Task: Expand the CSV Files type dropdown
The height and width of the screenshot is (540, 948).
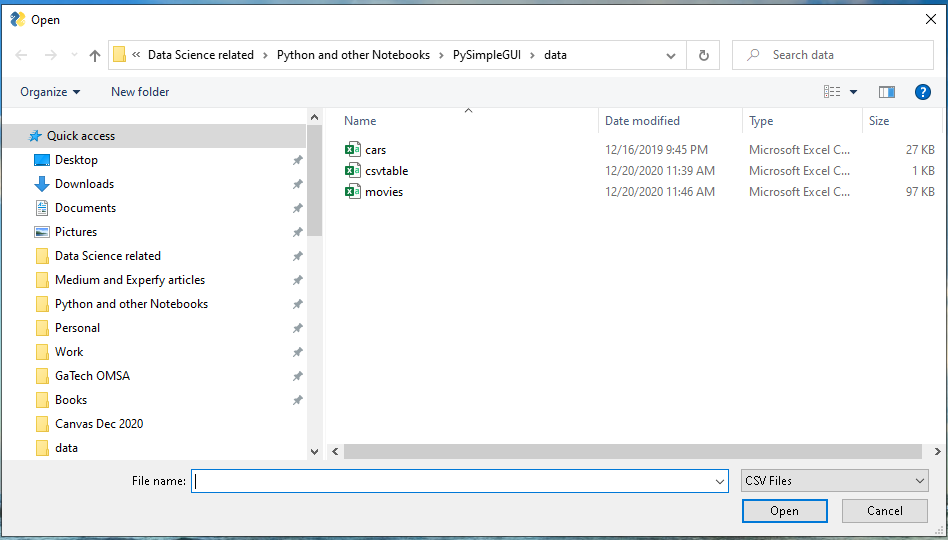Action: [x=920, y=481]
